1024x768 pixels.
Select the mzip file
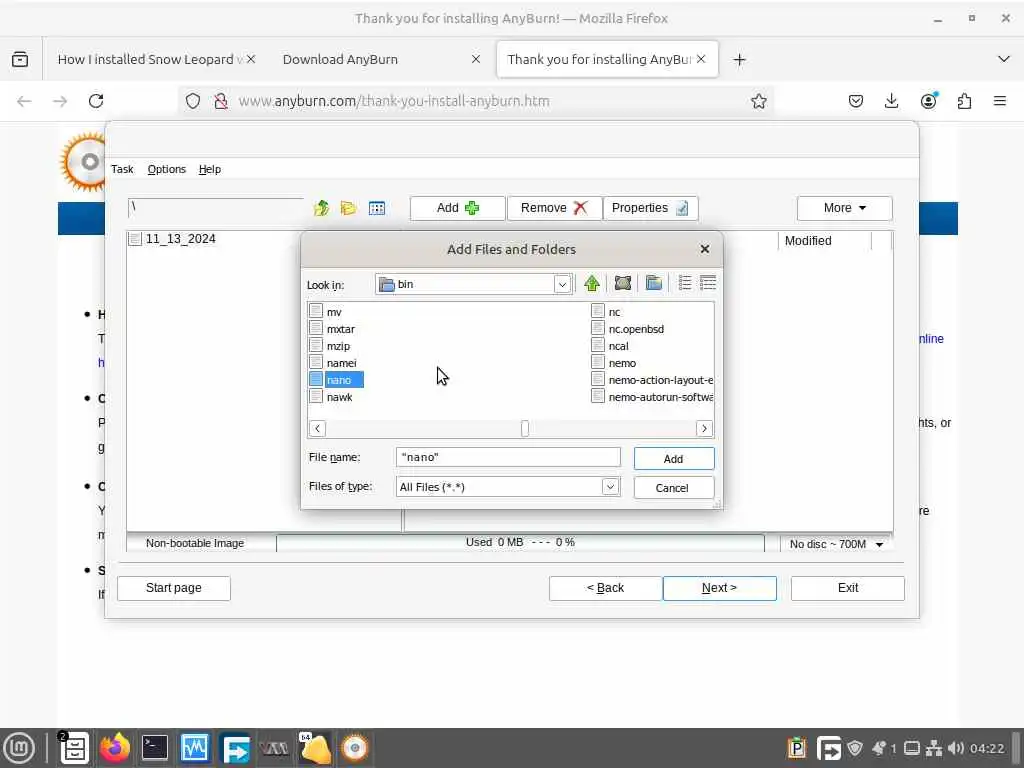(338, 346)
